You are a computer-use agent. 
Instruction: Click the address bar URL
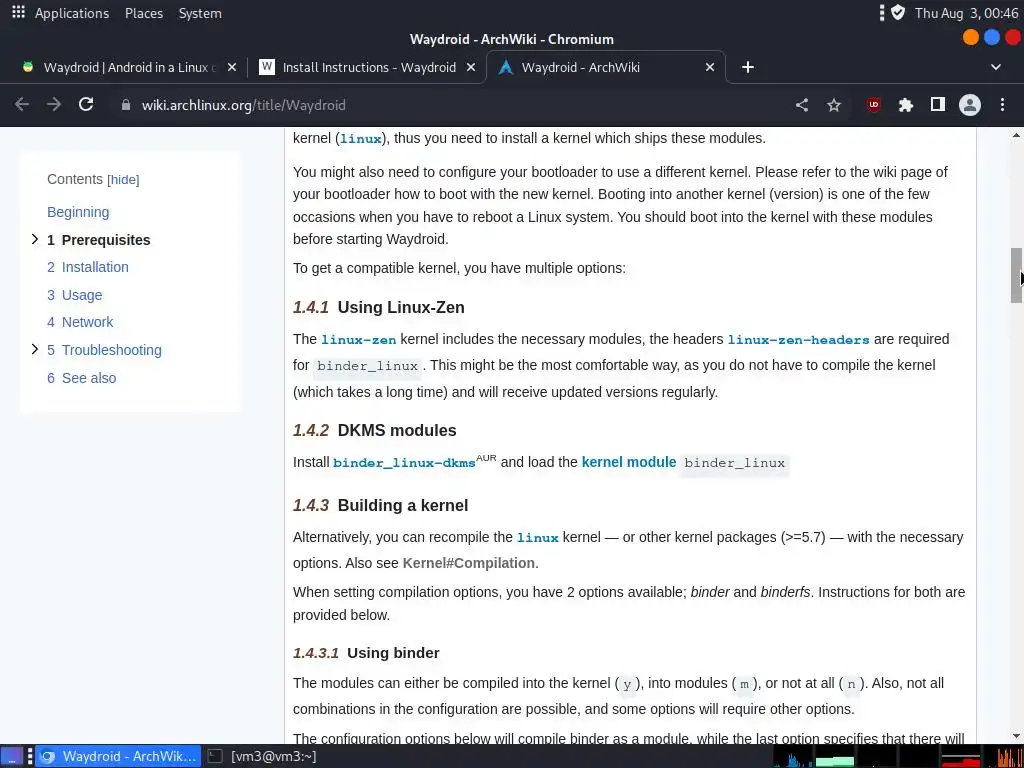[244, 105]
